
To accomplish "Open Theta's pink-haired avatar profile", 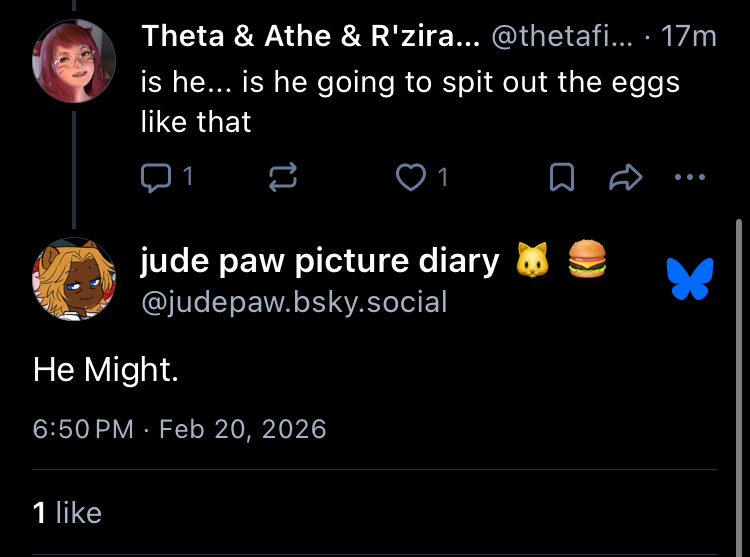I will [73, 60].
